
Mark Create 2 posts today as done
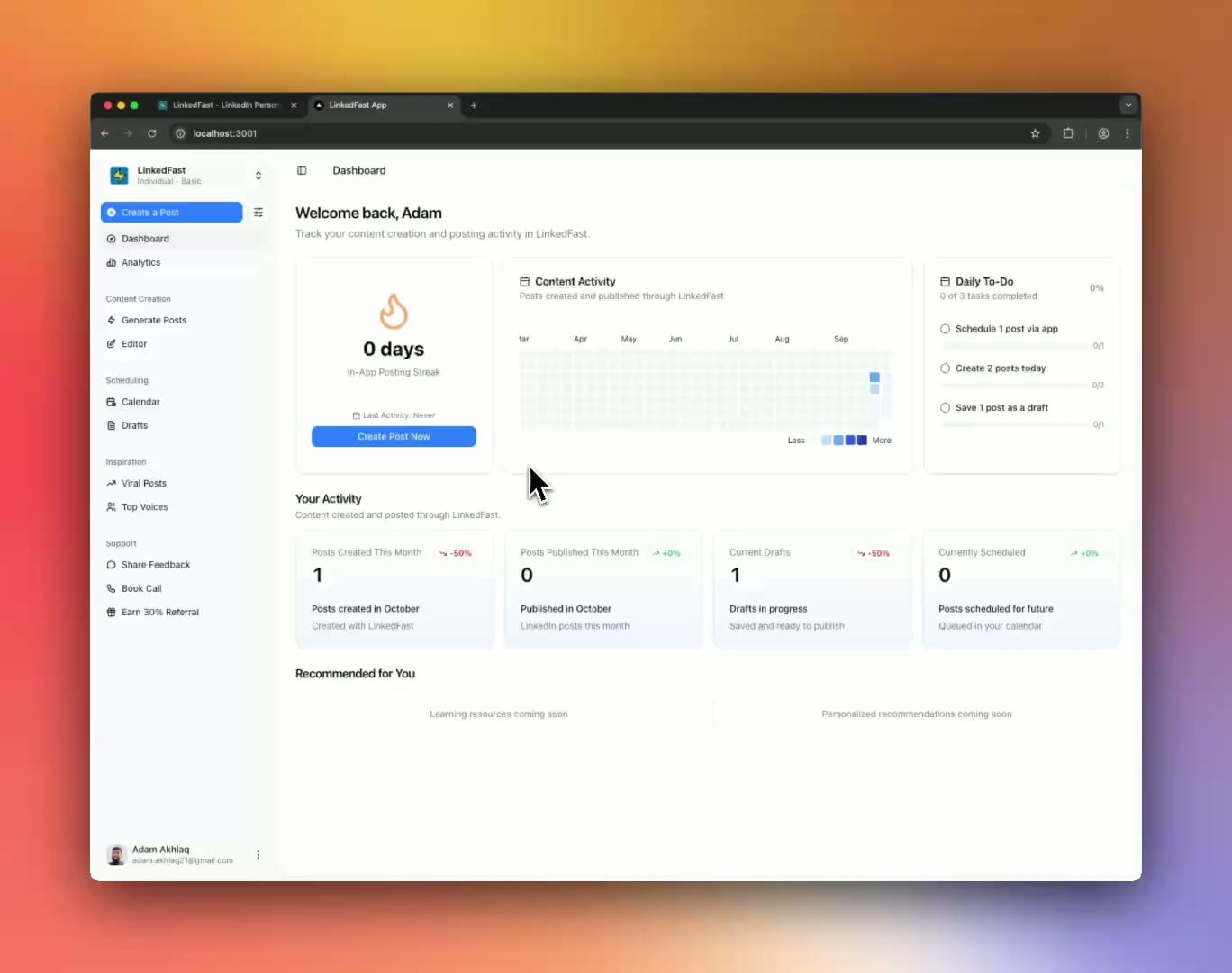(945, 368)
